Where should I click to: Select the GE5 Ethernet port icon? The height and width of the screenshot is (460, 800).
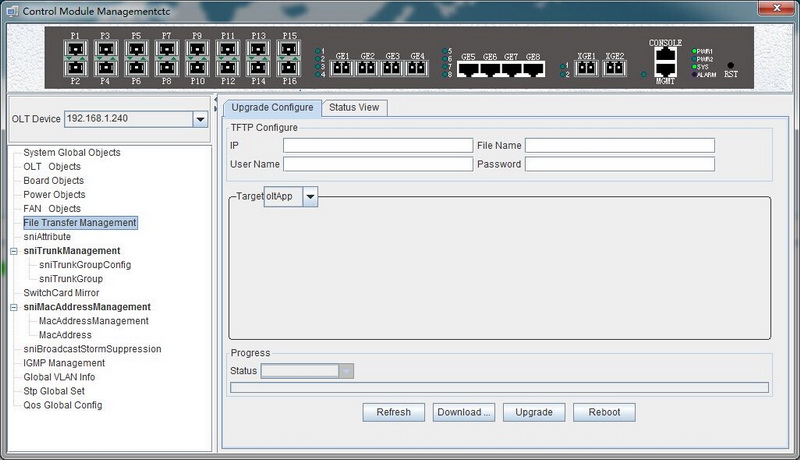coord(468,70)
